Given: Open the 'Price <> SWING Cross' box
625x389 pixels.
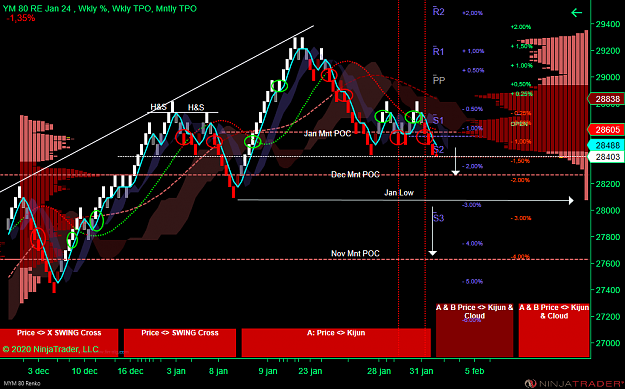Looking at the screenshot, I should (x=180, y=343).
